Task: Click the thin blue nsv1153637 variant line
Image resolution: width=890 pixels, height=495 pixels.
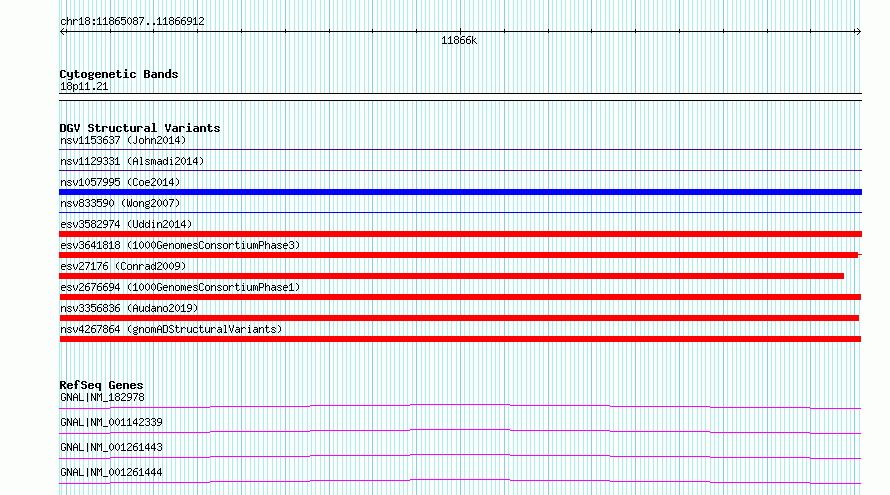Action: pos(460,150)
